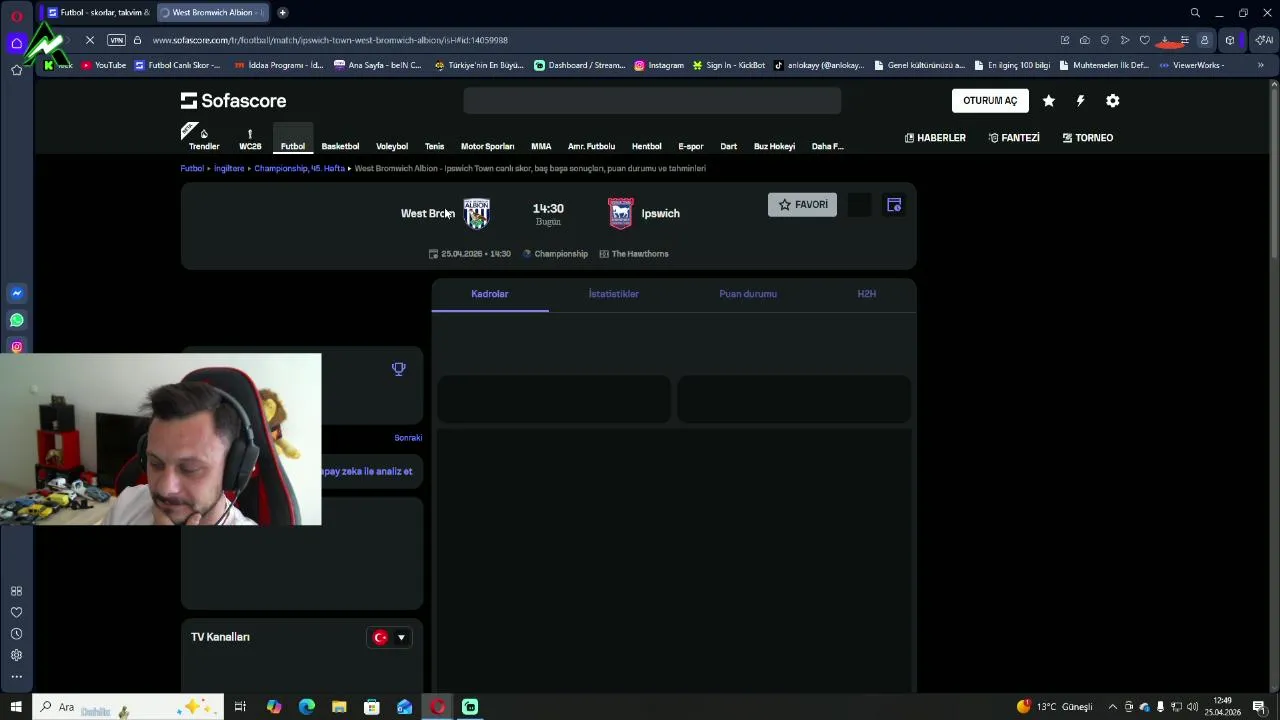Select Tenis sport tab
Screen dimensions: 1280x720
pos(434,146)
